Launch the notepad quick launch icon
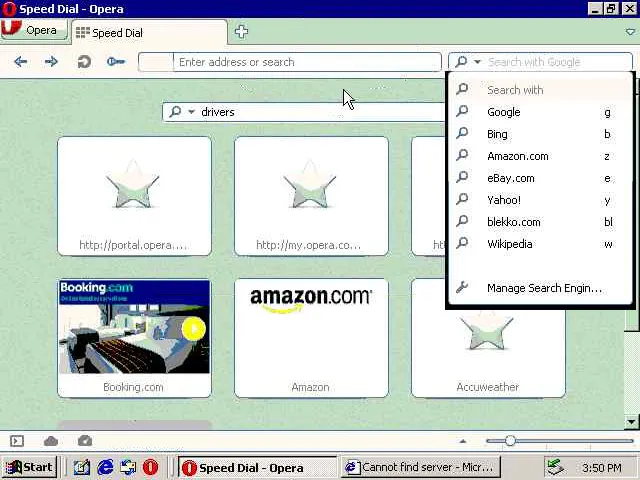This screenshot has width=640, height=480. coord(82,467)
